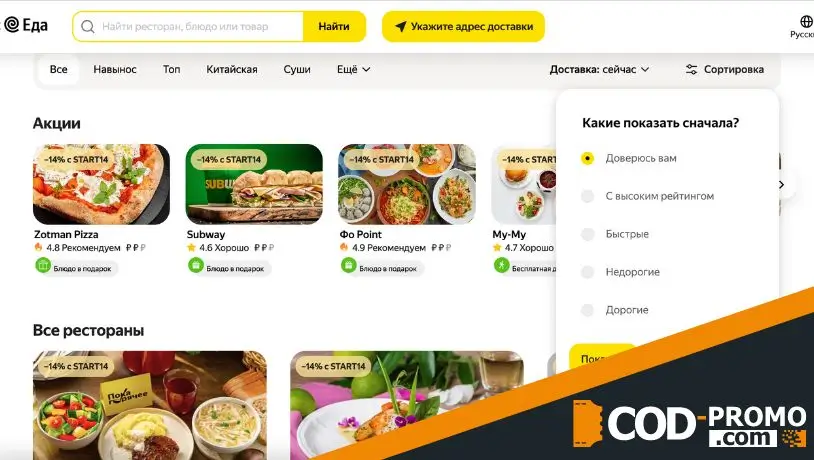Click the search magnifier icon
Image resolution: width=814 pixels, height=460 pixels.
click(88, 26)
